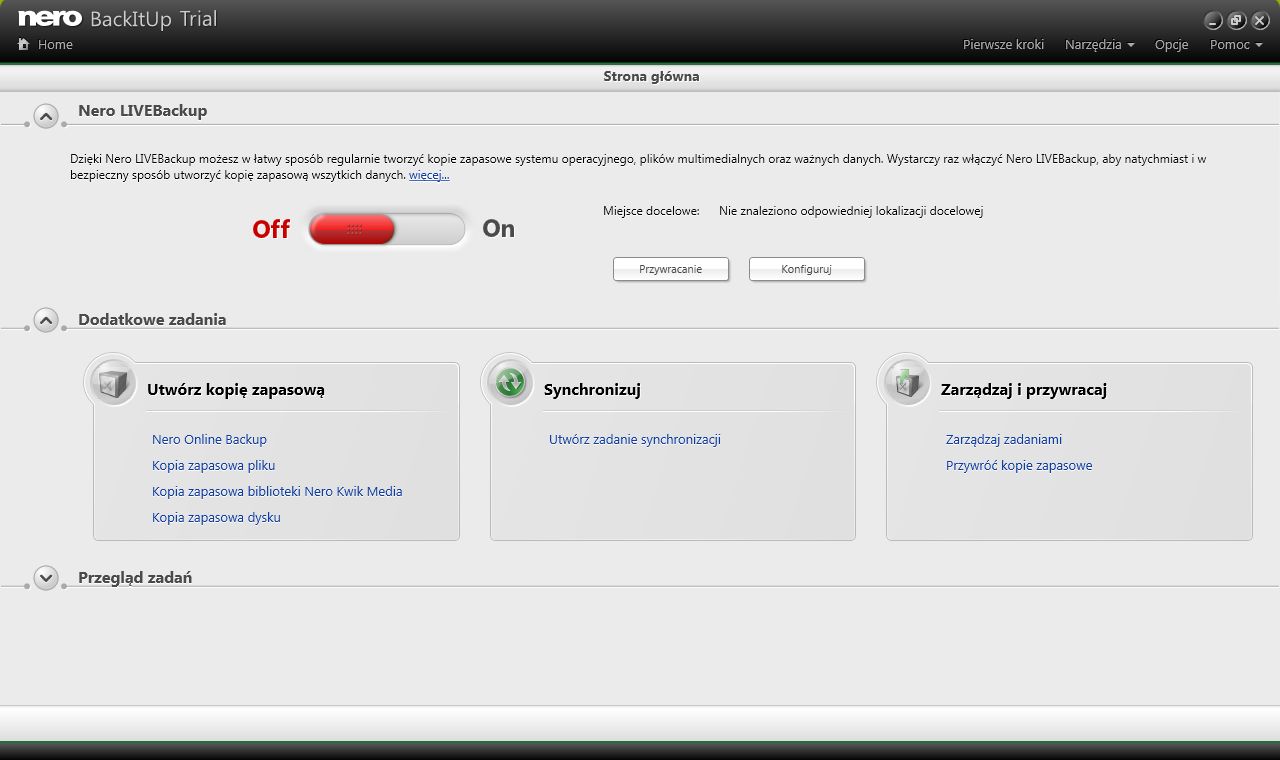Click the Konfiguruj button

806,269
